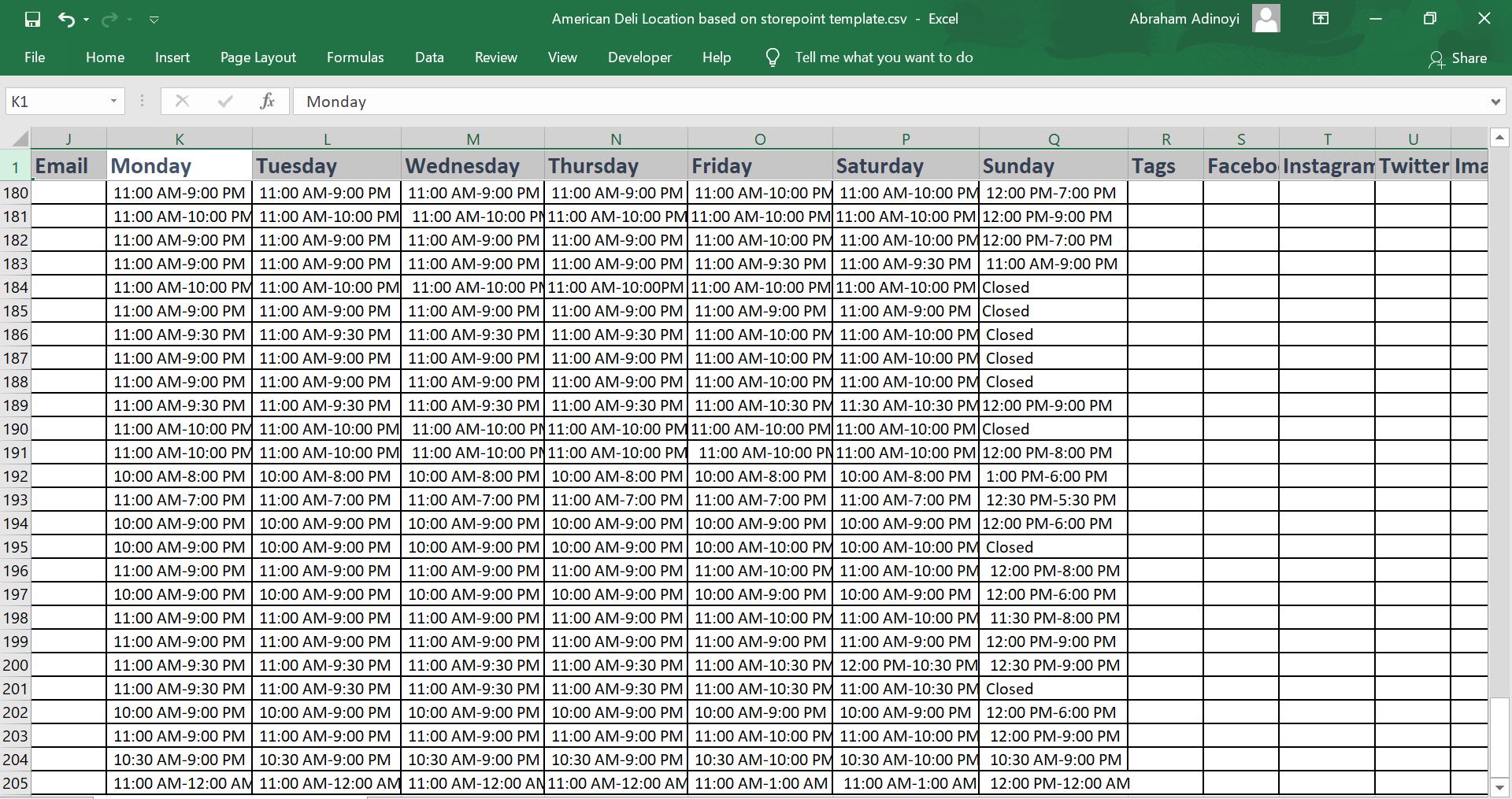Click the Share button
The image size is (1512, 799).
point(1468,58)
